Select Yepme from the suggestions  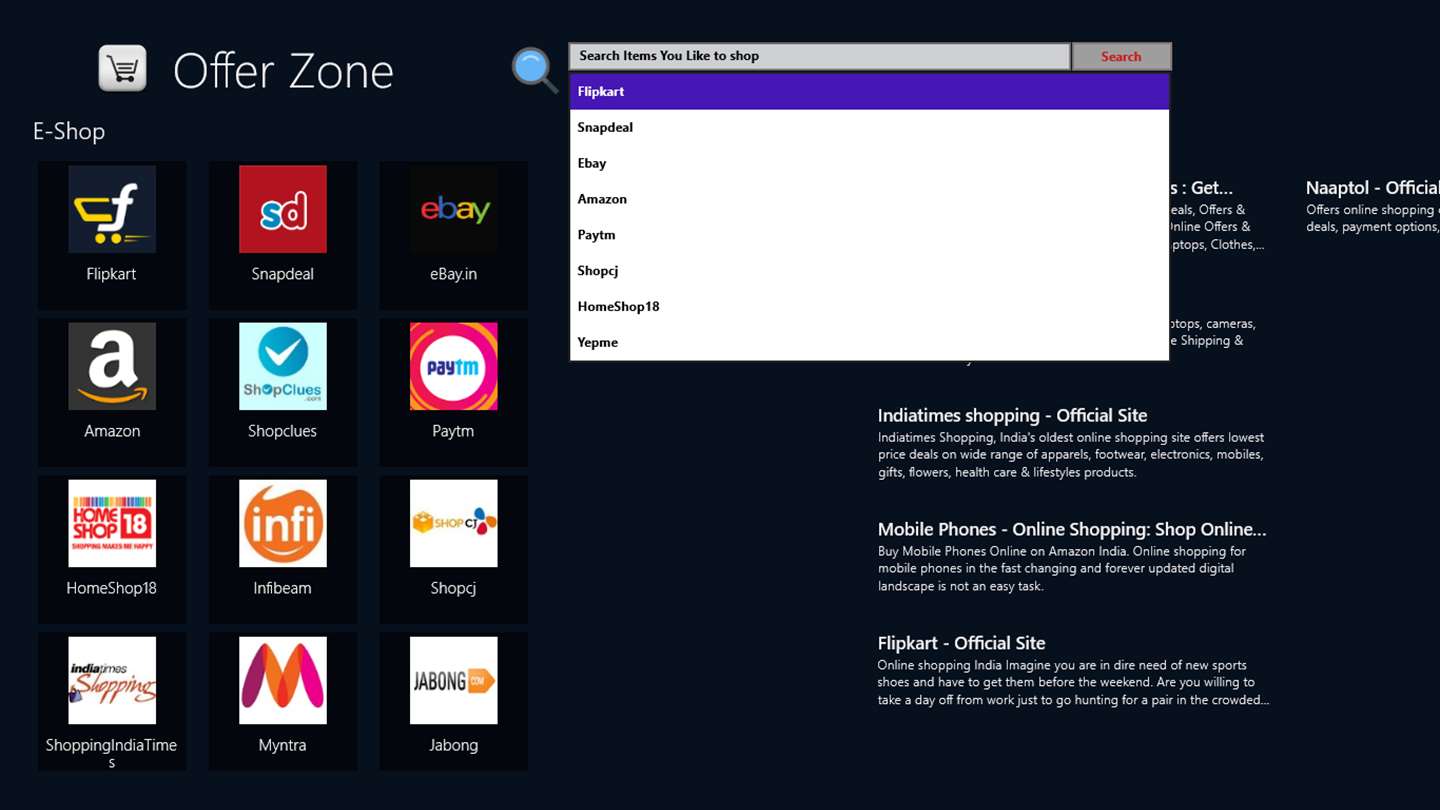(x=870, y=342)
